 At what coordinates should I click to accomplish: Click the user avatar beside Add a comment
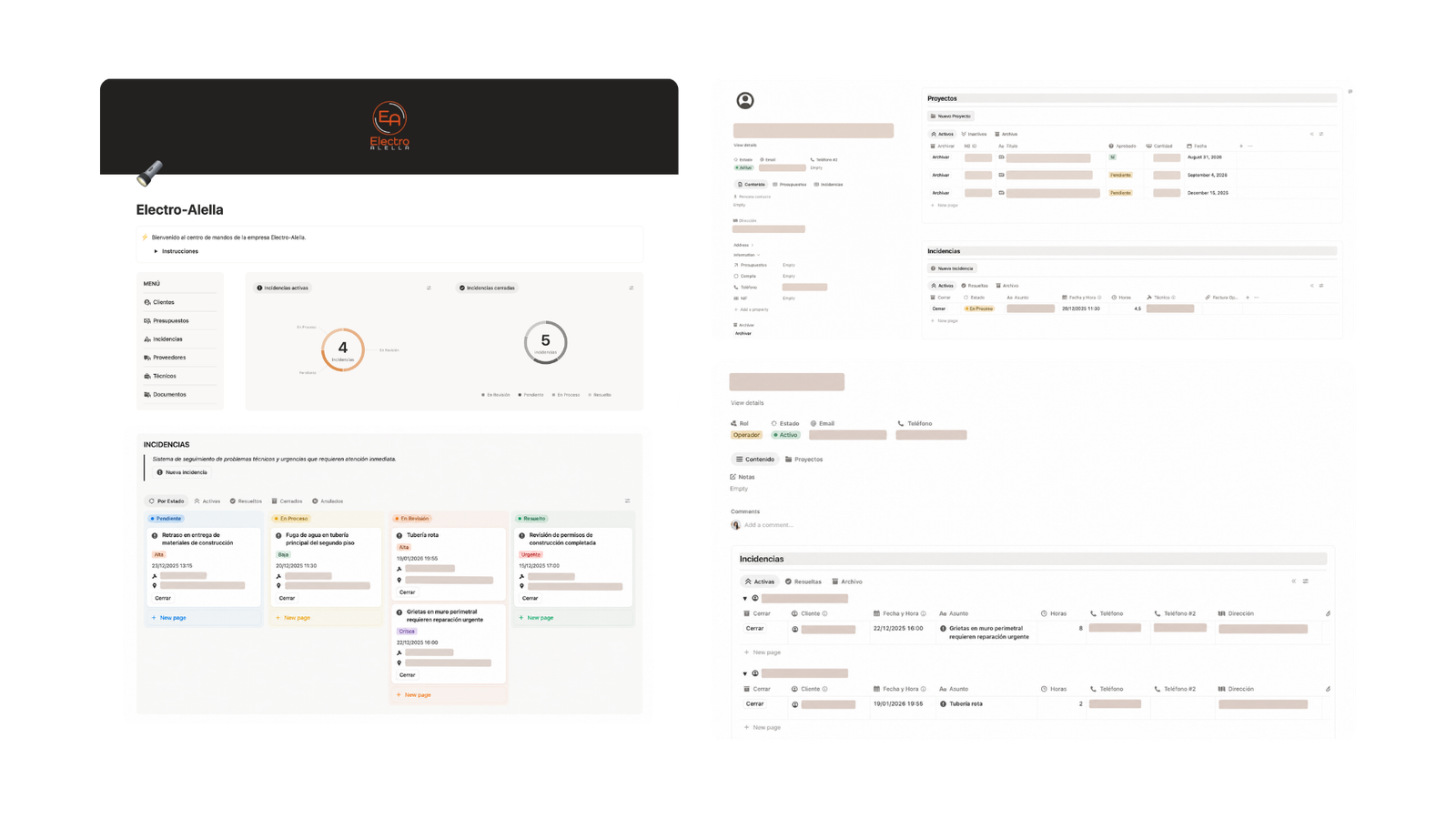735,525
